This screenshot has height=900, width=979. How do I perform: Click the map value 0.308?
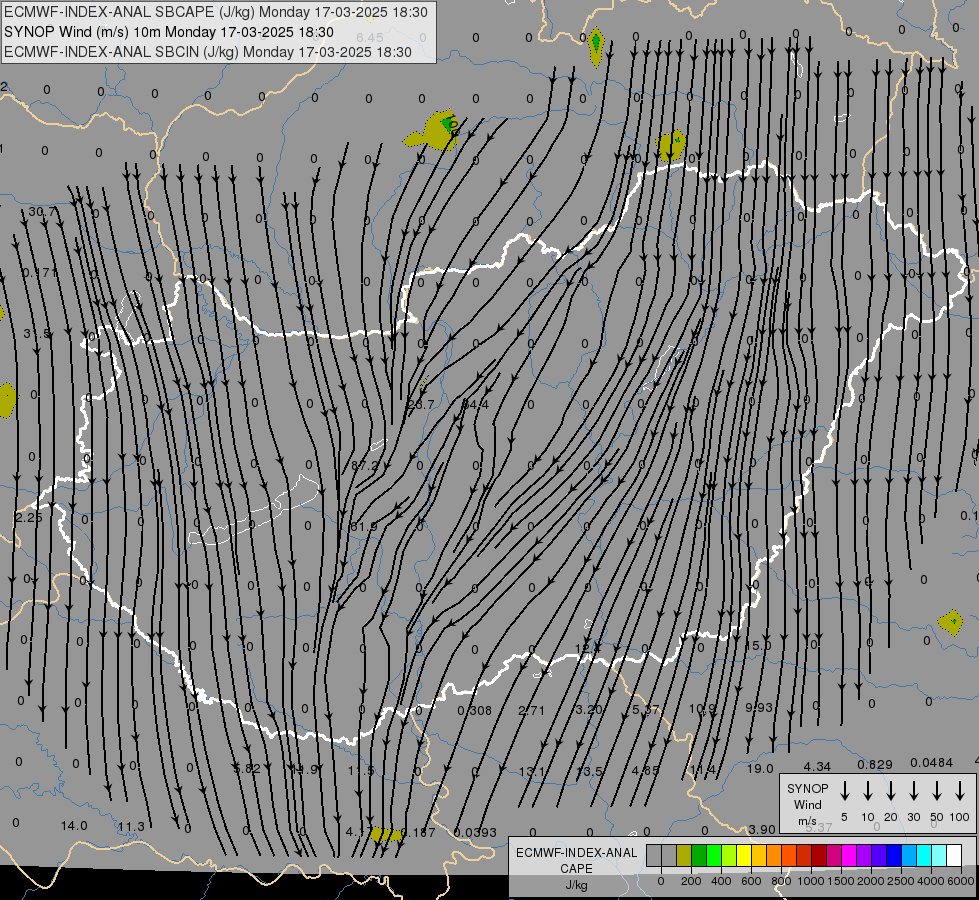pos(475,710)
